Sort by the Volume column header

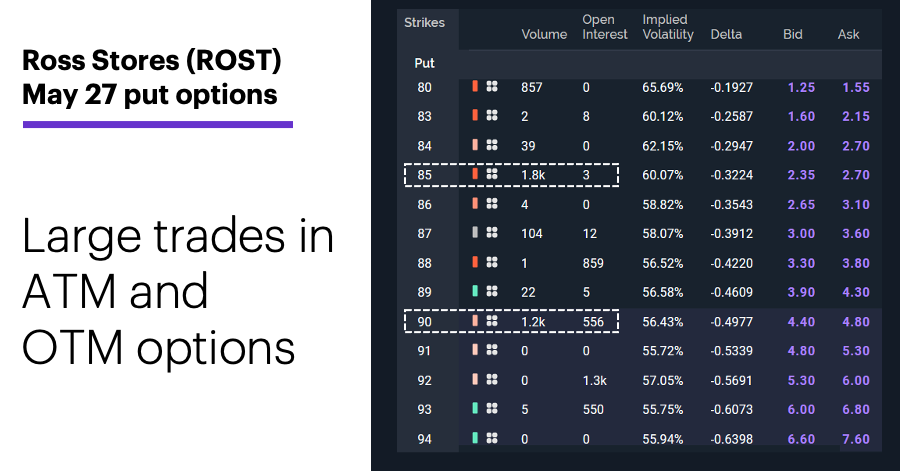tap(544, 34)
